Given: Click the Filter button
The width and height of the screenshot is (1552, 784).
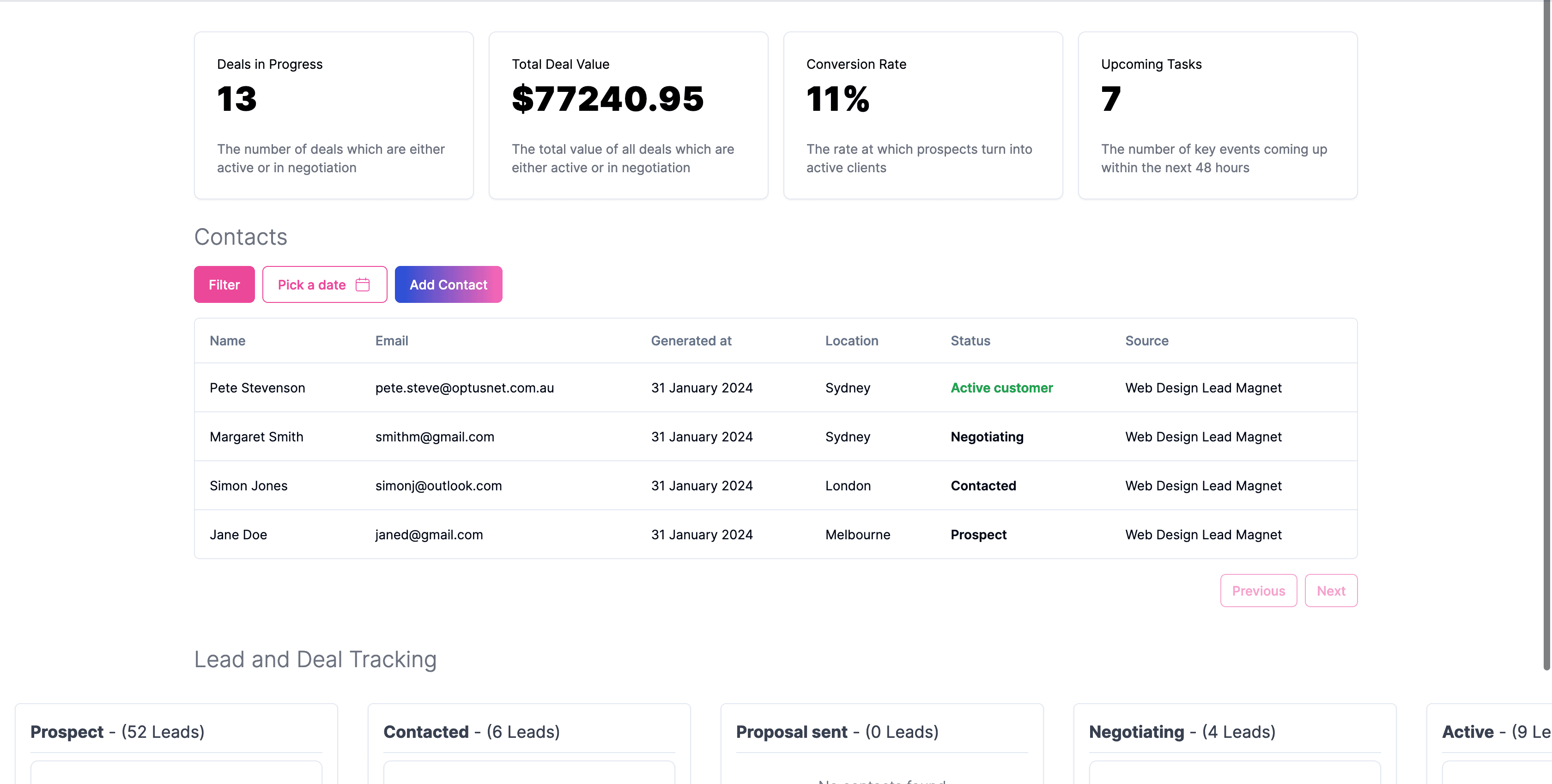Looking at the screenshot, I should pyautogui.click(x=224, y=284).
